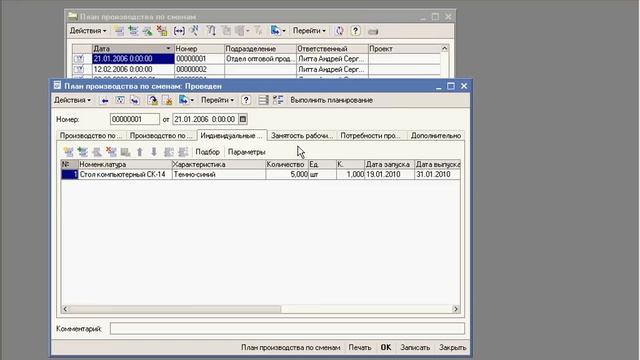The width and height of the screenshot is (640, 360).
Task: Open the Перейти menu in the back list window
Action: pos(309,31)
